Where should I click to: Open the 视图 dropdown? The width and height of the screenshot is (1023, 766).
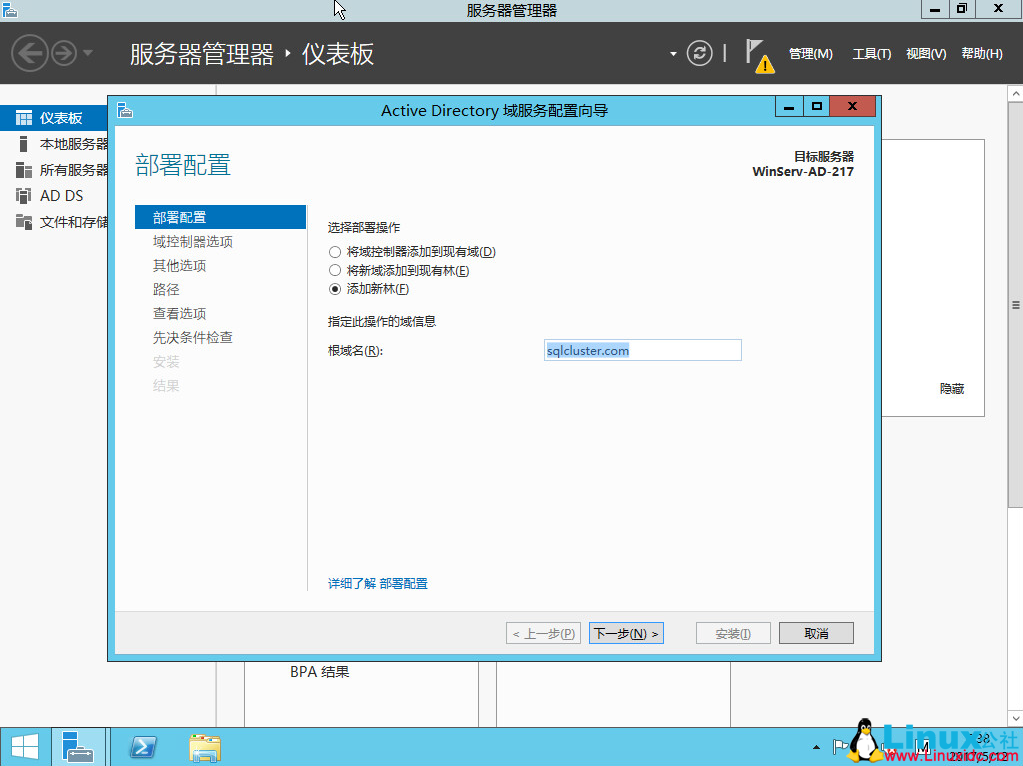point(925,53)
